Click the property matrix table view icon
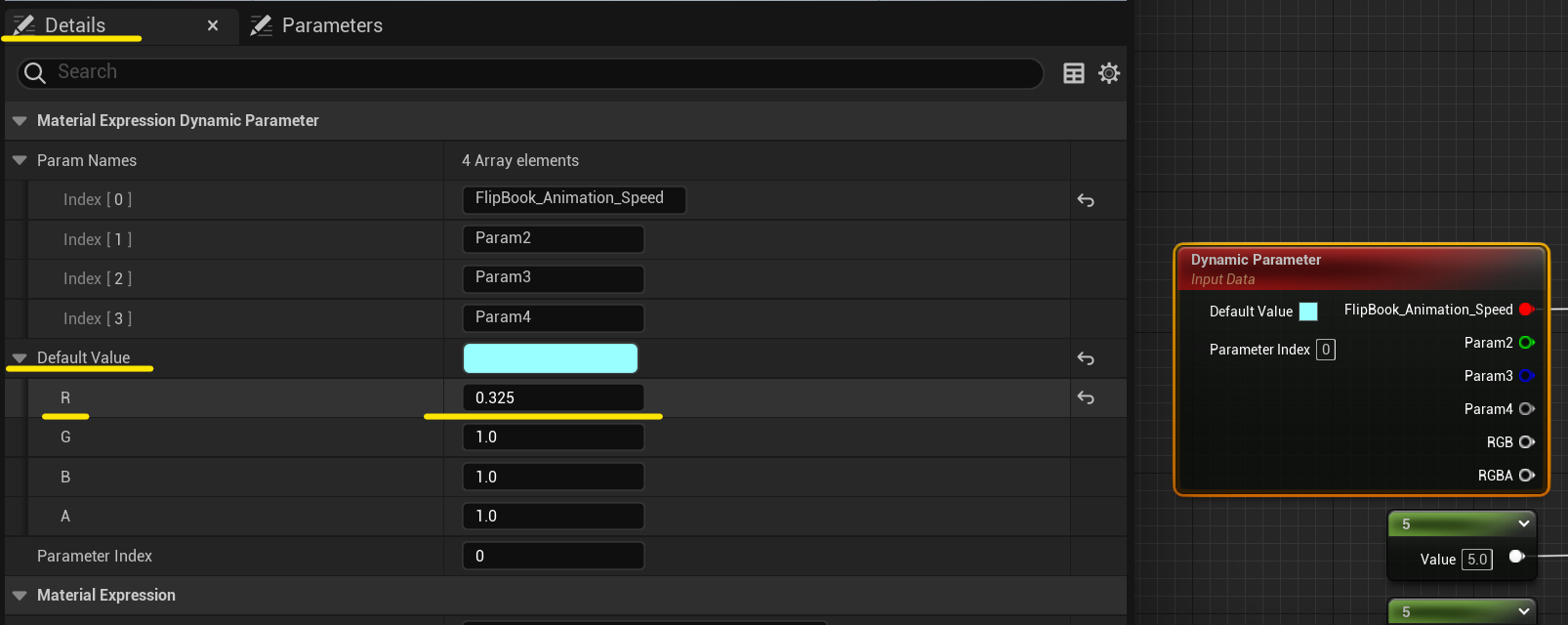1568x625 pixels. [x=1073, y=73]
